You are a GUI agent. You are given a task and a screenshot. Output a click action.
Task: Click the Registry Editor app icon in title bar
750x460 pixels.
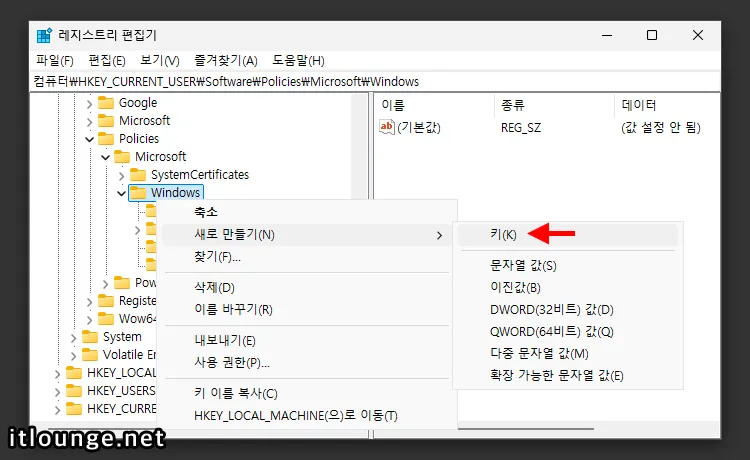44,35
